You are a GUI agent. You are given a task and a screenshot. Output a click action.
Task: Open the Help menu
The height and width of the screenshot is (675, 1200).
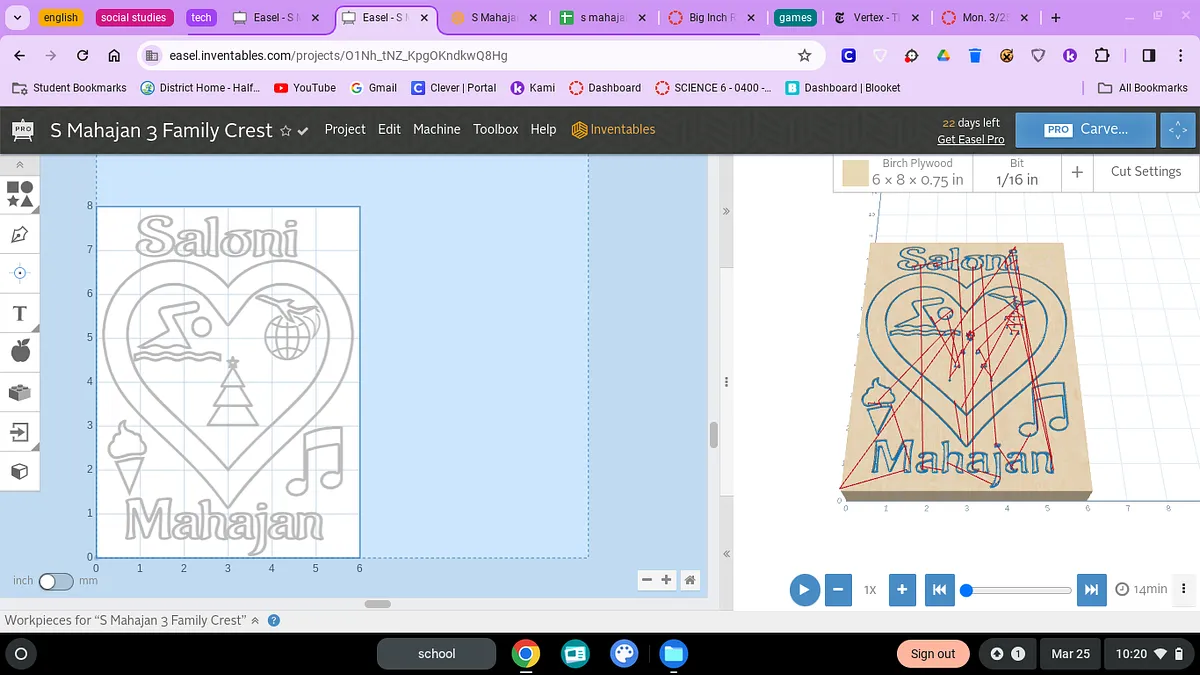(543, 129)
